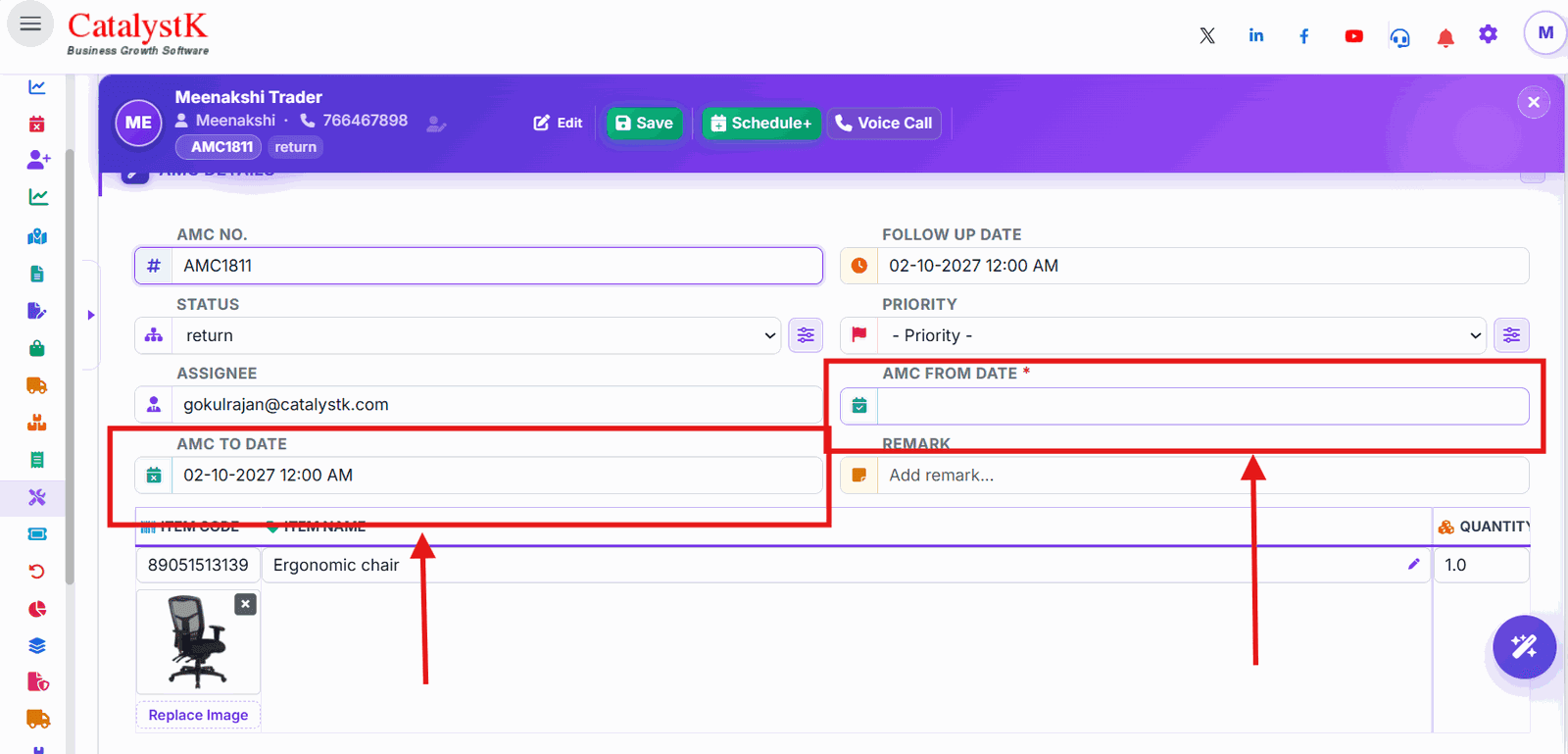
Task: Open the undo arrow sidebar icon
Action: coord(37,572)
